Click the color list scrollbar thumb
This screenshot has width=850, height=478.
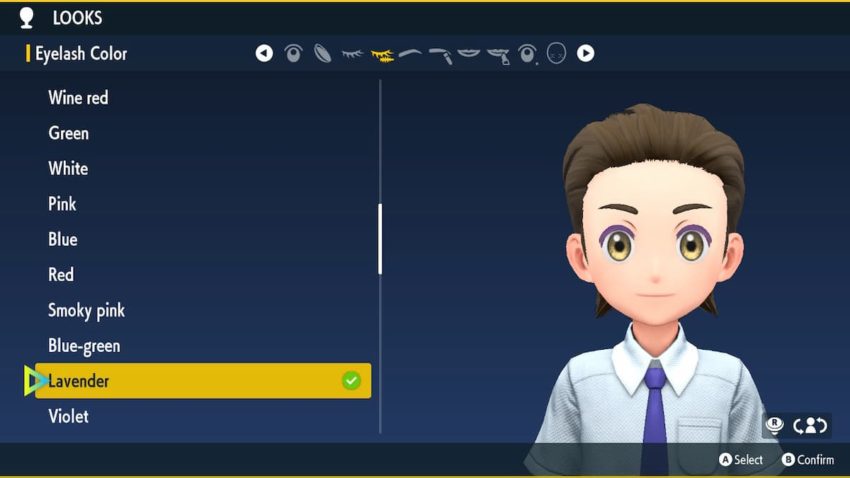click(x=380, y=239)
